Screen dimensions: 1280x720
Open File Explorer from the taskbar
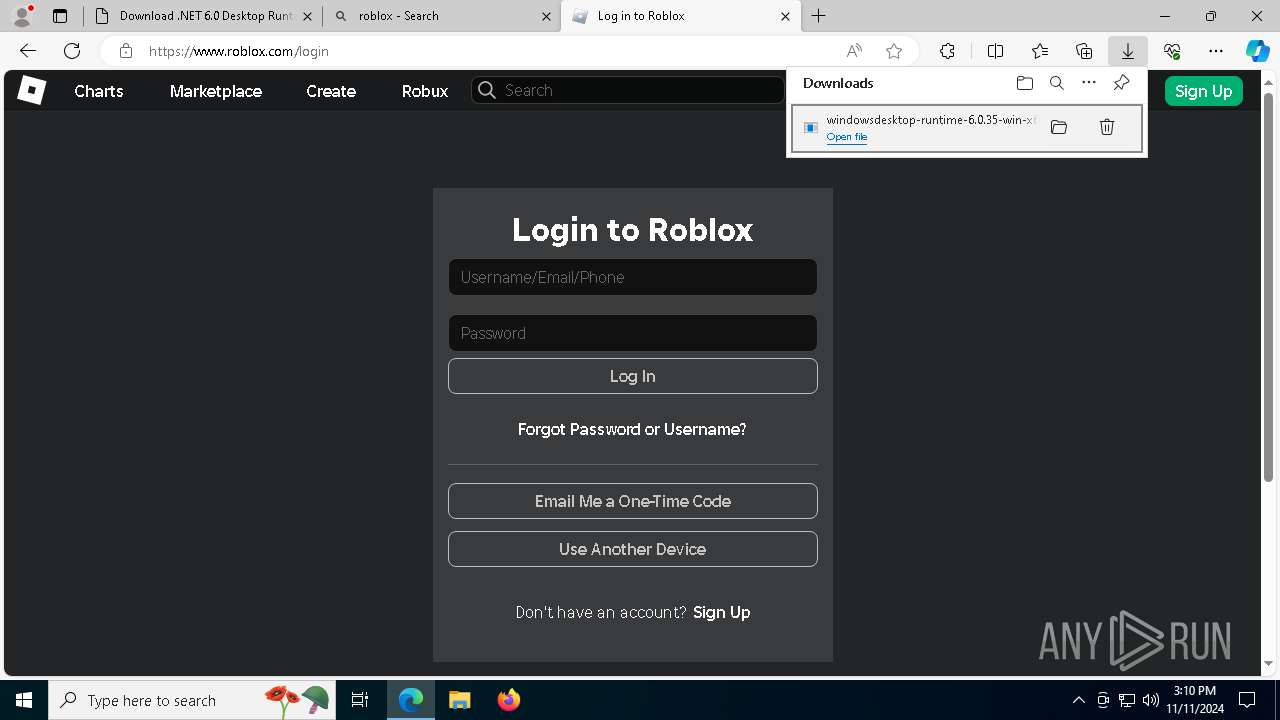(x=459, y=700)
